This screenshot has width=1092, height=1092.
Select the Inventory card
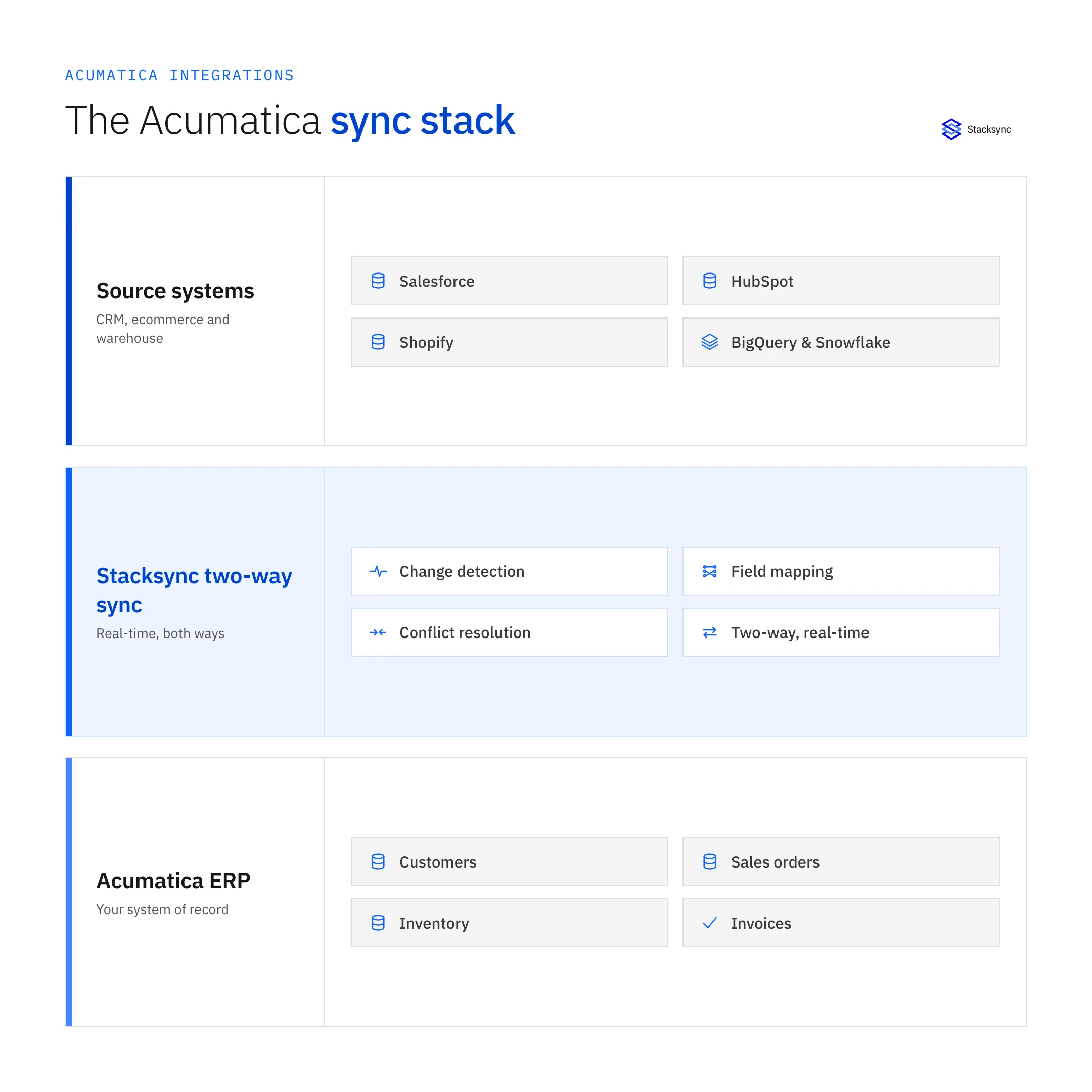tap(509, 923)
